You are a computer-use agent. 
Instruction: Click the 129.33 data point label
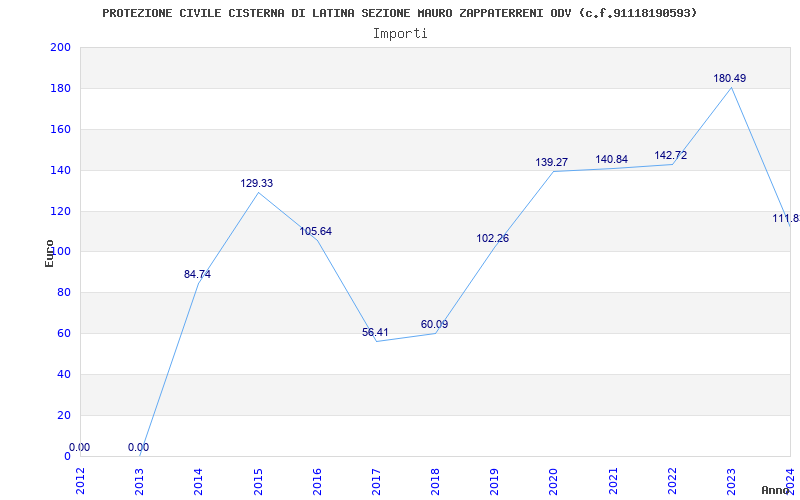(256, 183)
